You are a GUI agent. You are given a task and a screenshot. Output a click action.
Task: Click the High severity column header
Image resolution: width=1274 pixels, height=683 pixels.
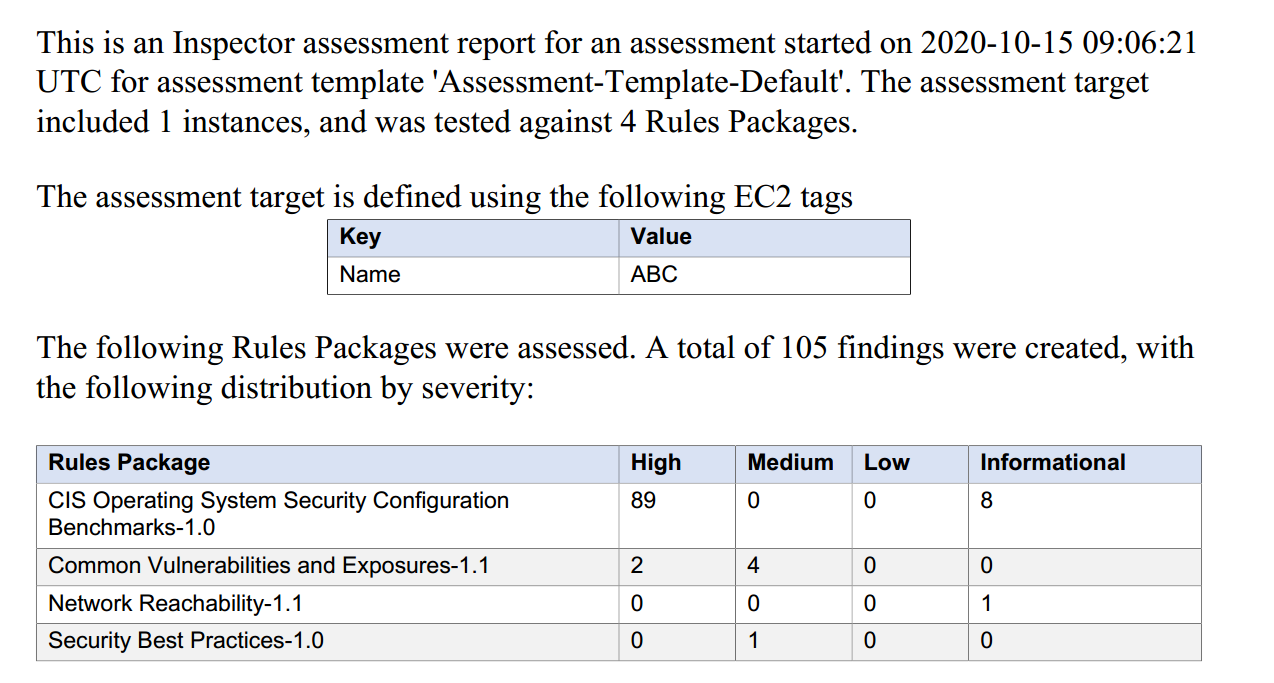tap(656, 463)
